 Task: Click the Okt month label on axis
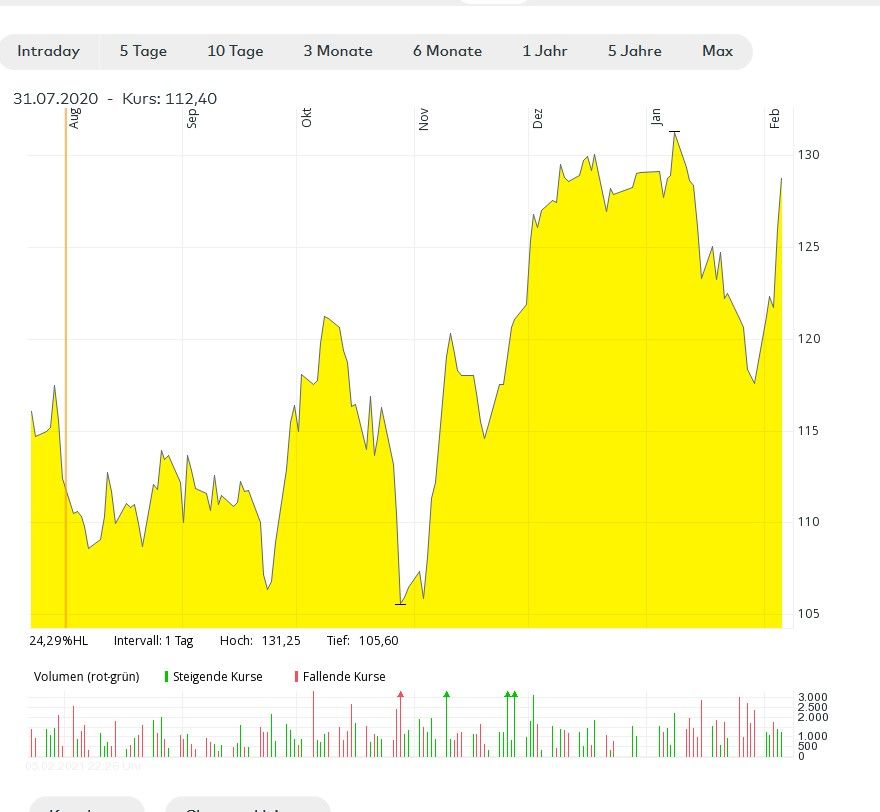click(x=307, y=117)
